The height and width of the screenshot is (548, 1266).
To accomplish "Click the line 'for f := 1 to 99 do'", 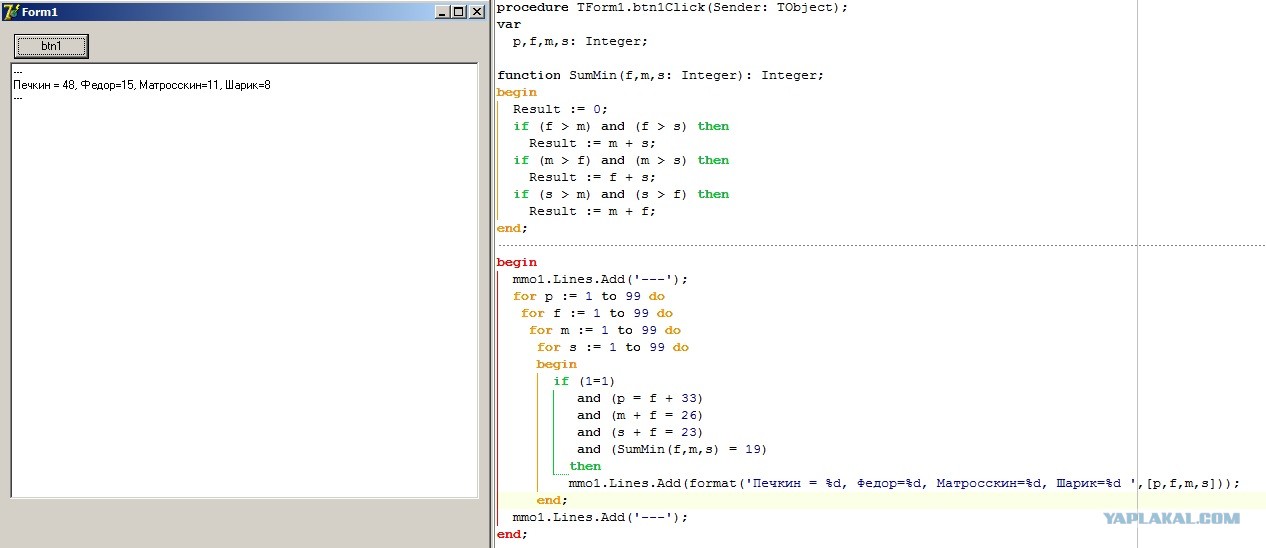I will coord(597,313).
